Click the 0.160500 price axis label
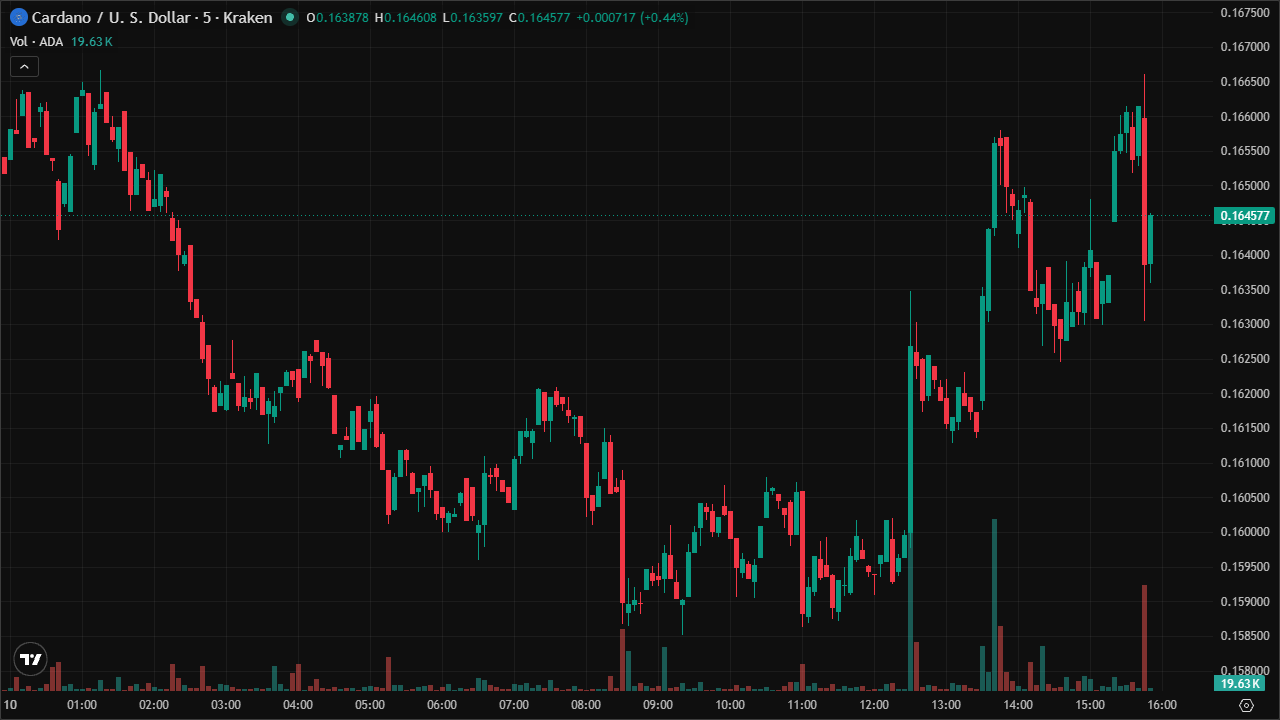 (1245, 498)
